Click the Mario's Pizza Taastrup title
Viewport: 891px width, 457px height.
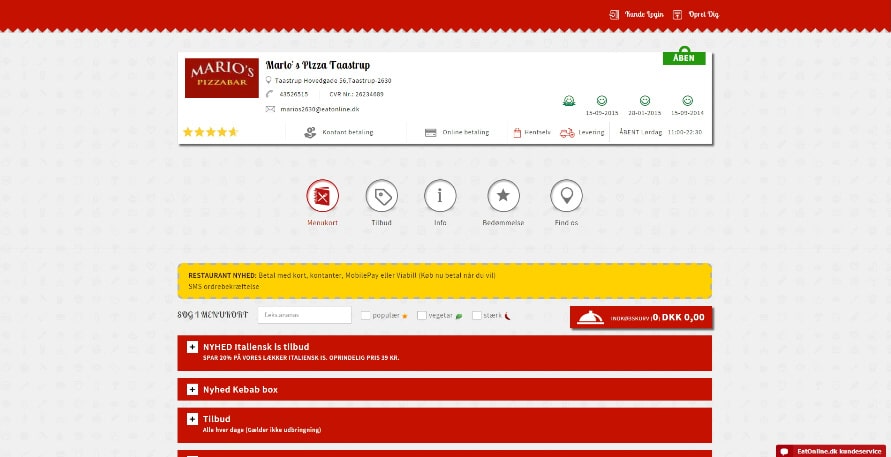tap(318, 65)
